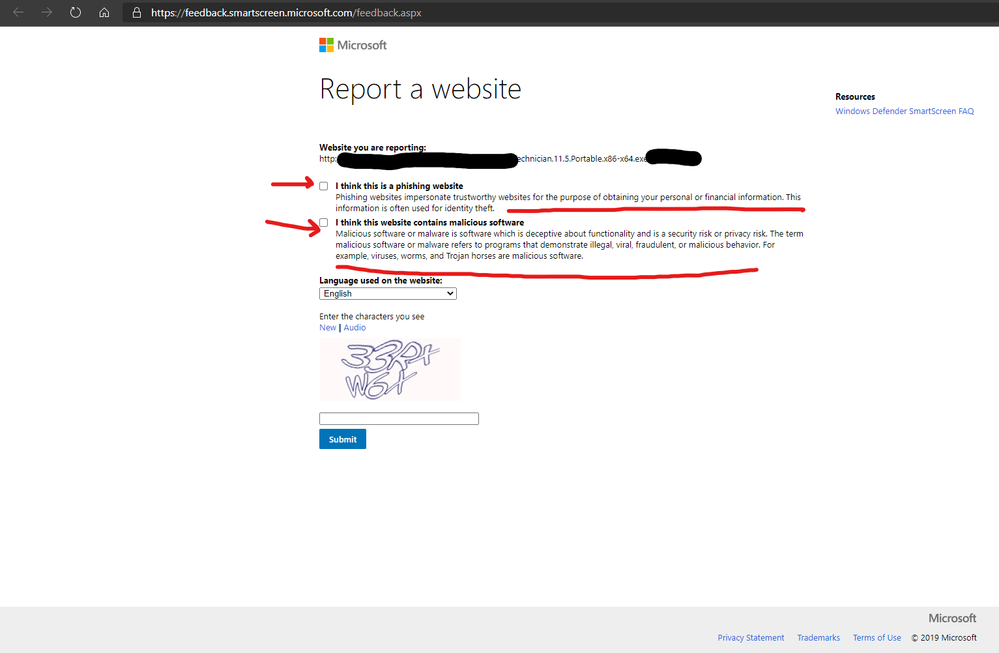The height and width of the screenshot is (653, 999).
Task: Focus the captcha characters input field
Action: [x=399, y=419]
